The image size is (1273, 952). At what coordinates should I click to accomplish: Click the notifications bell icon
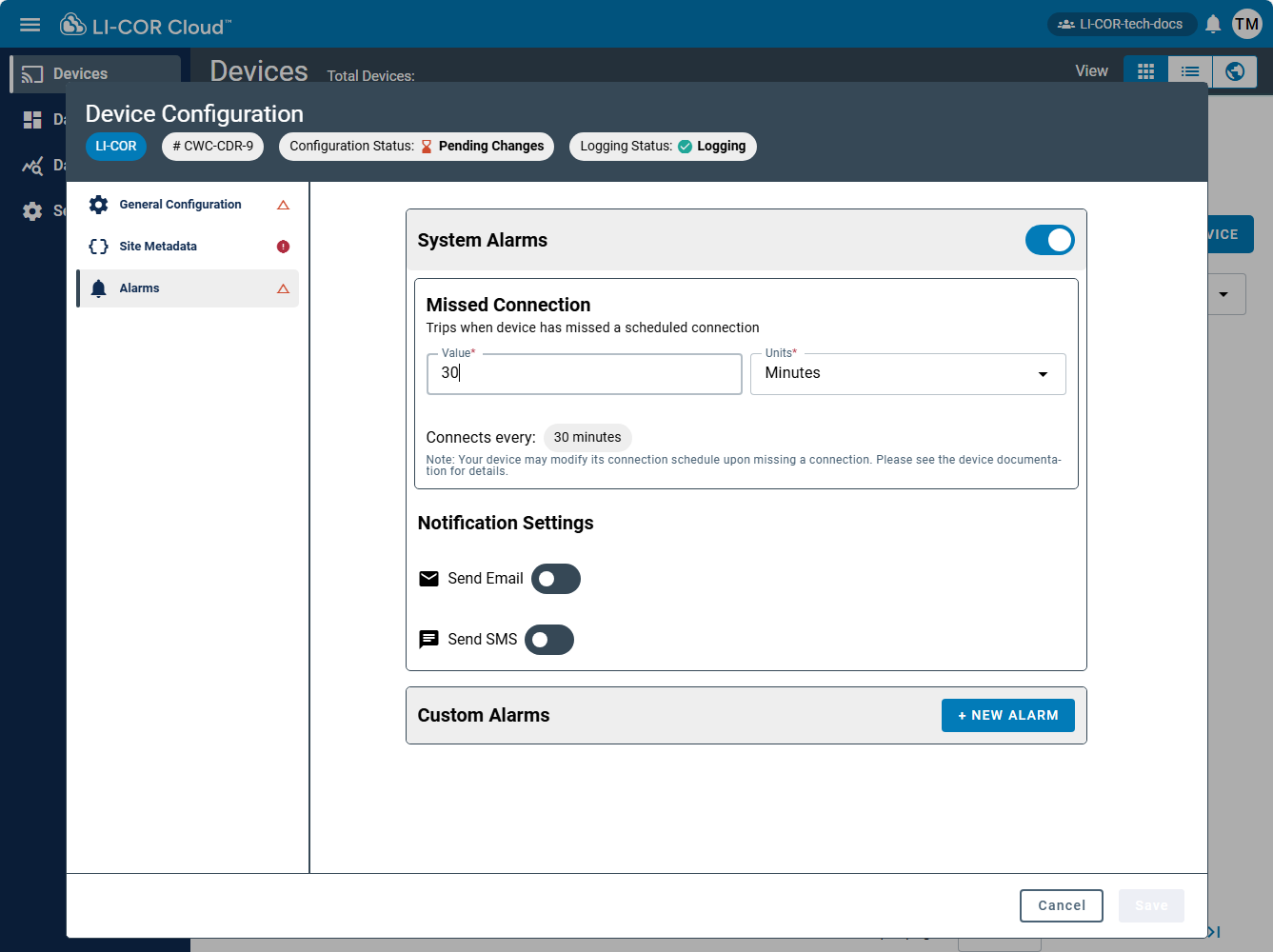click(1213, 25)
